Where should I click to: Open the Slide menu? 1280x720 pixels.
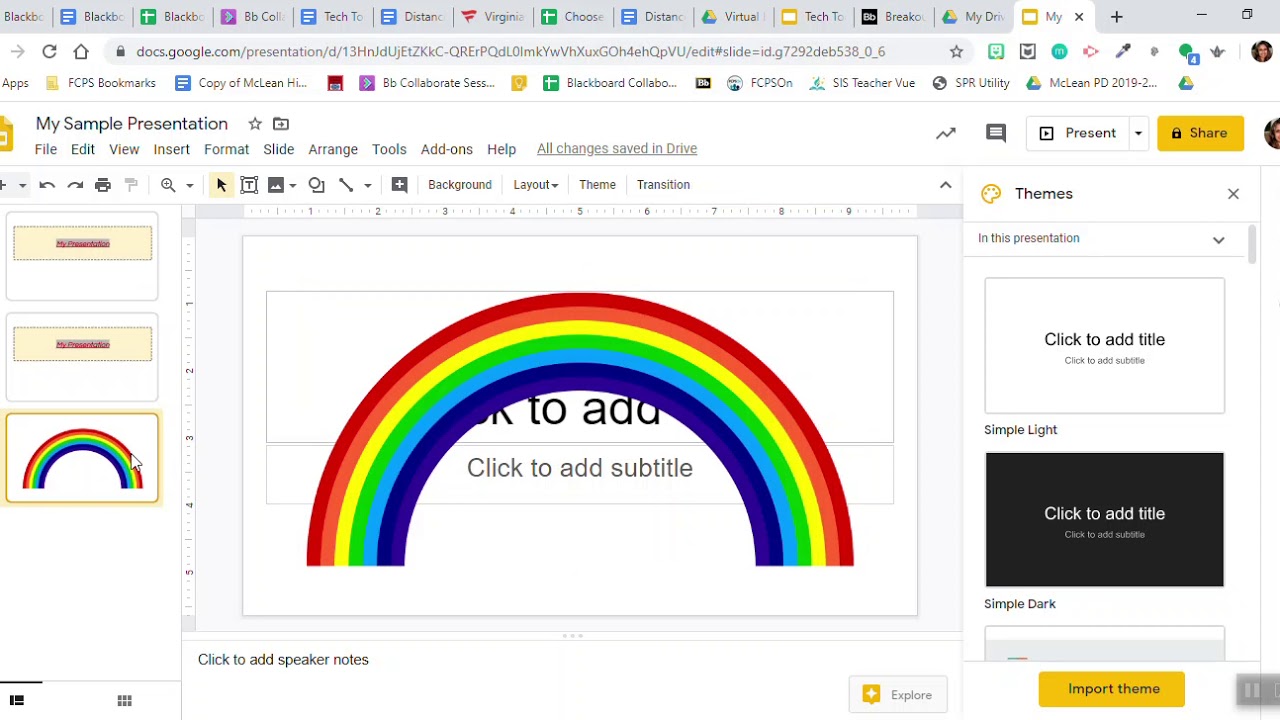pyautogui.click(x=279, y=149)
